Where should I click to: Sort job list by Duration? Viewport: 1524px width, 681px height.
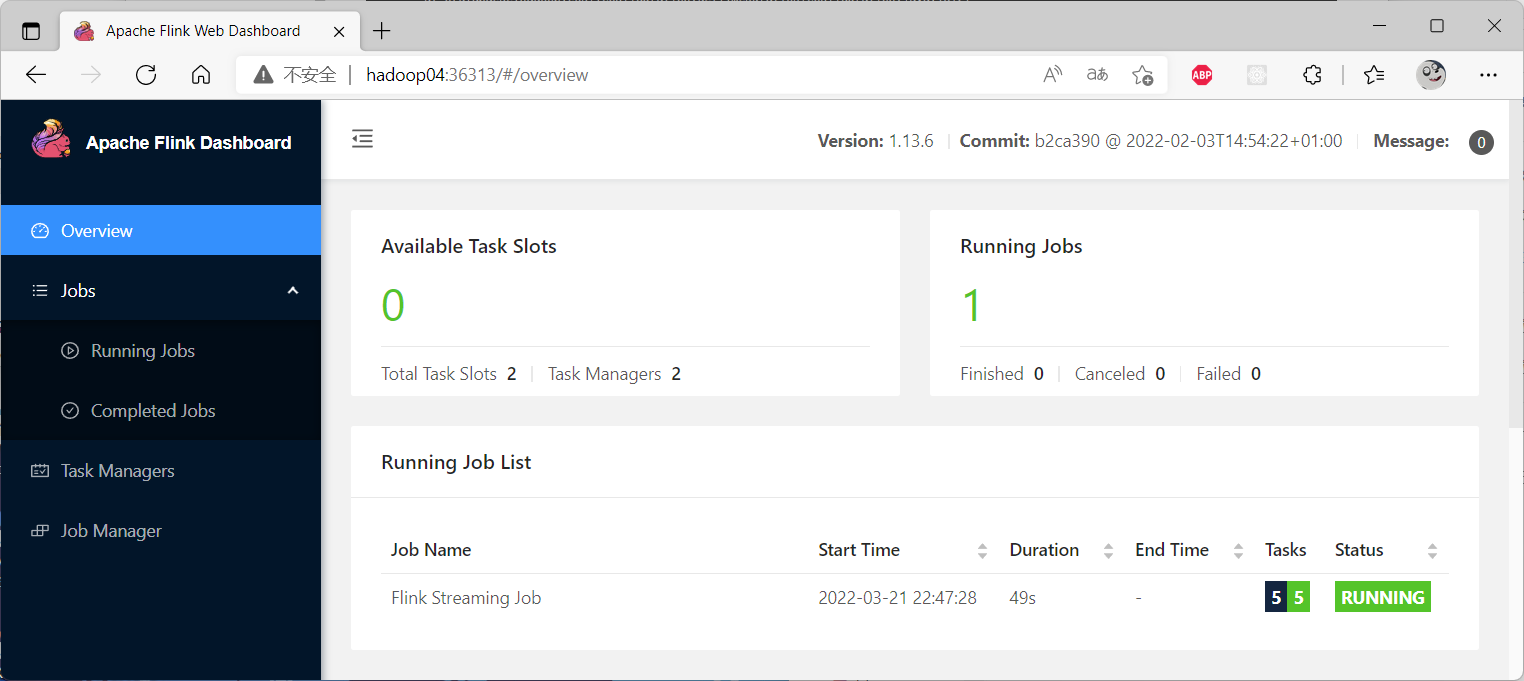(x=1108, y=551)
